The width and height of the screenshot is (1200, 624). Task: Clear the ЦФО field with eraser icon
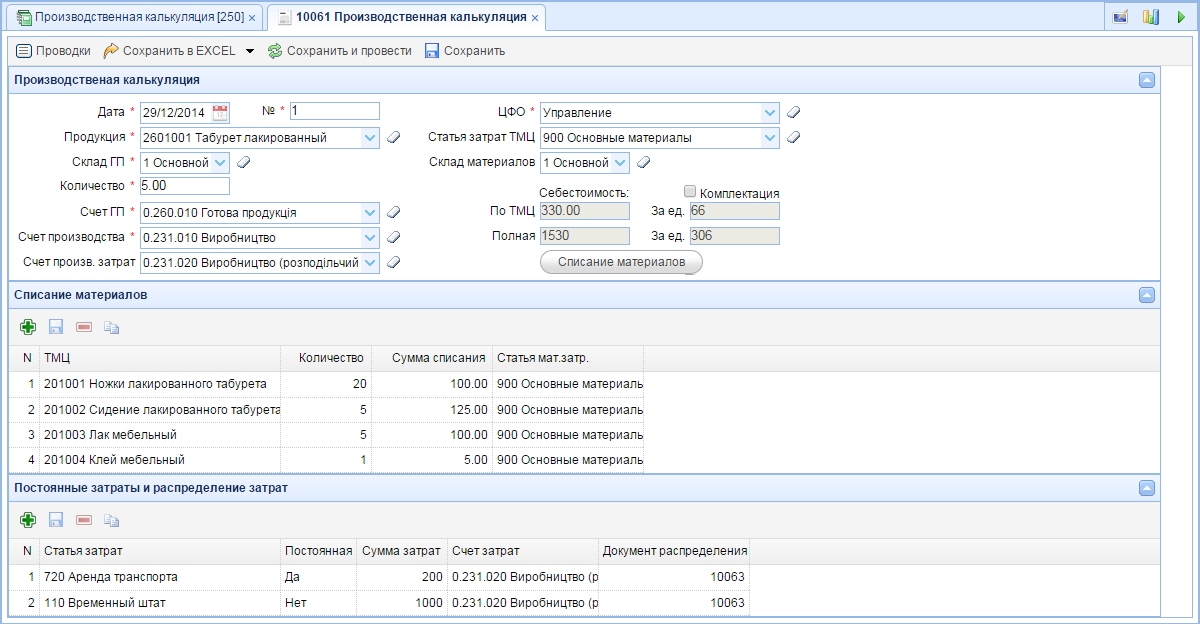[x=794, y=112]
